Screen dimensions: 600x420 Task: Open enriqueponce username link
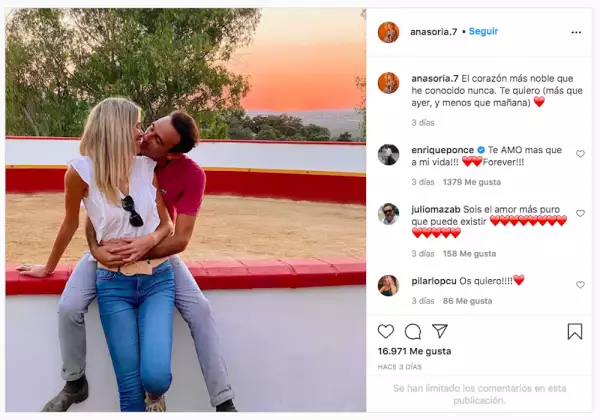click(x=443, y=150)
